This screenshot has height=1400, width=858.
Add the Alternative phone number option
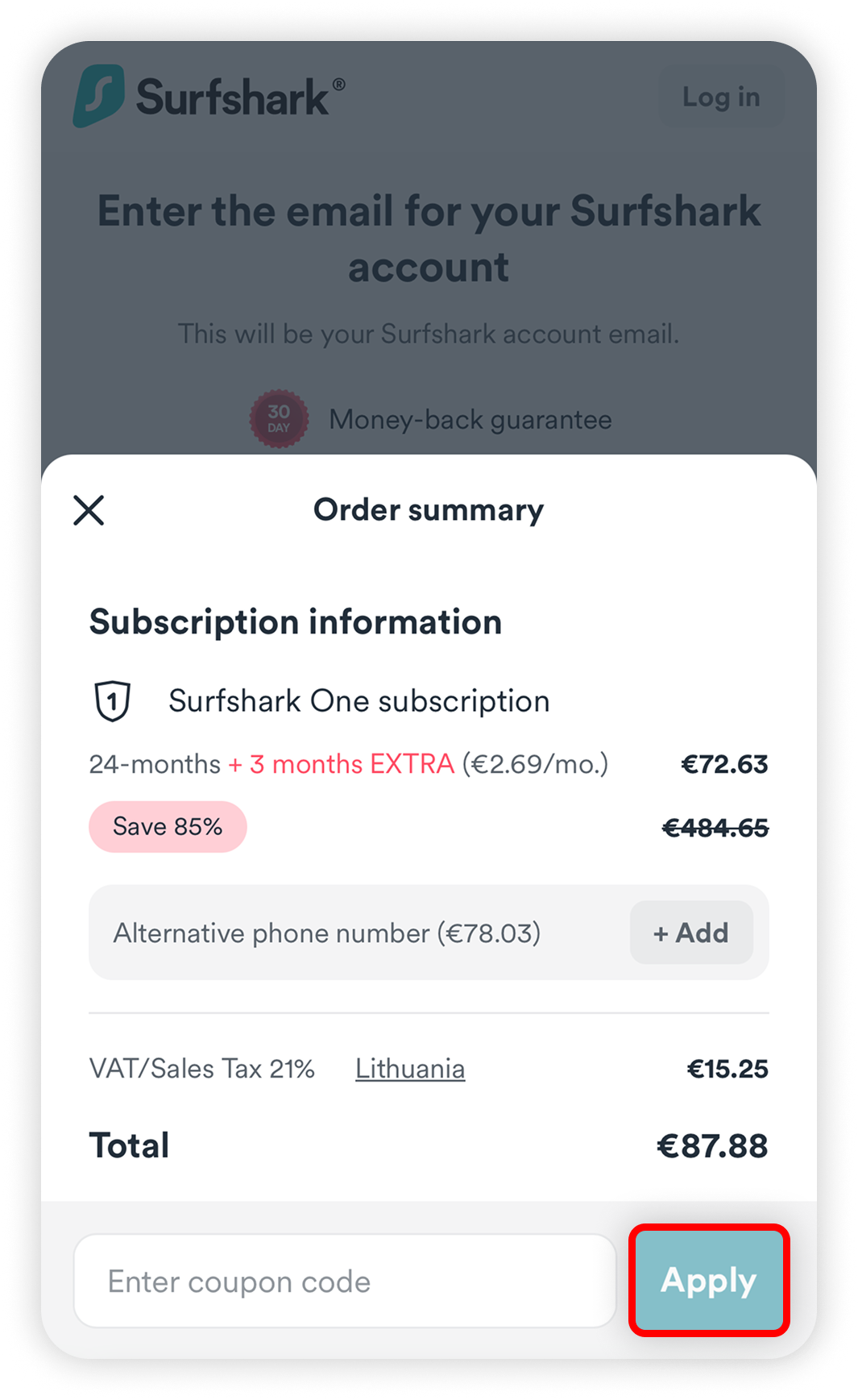point(690,933)
